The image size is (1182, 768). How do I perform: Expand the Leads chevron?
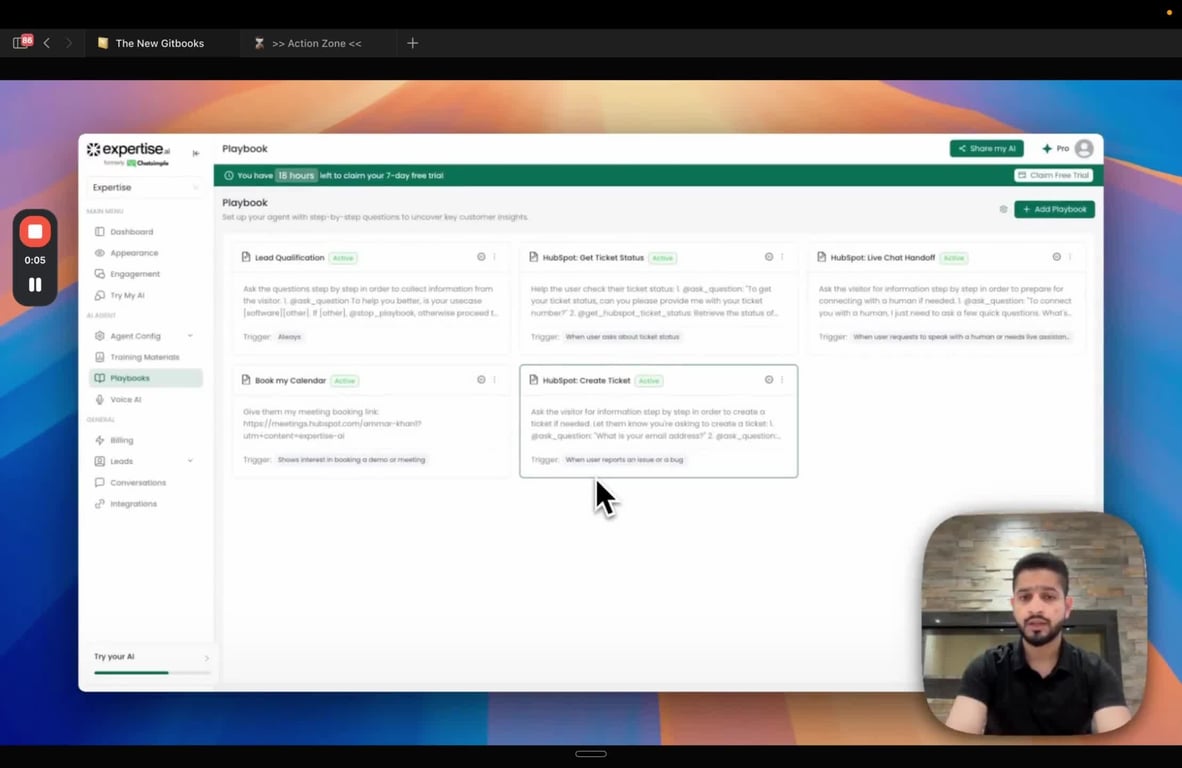(190, 460)
